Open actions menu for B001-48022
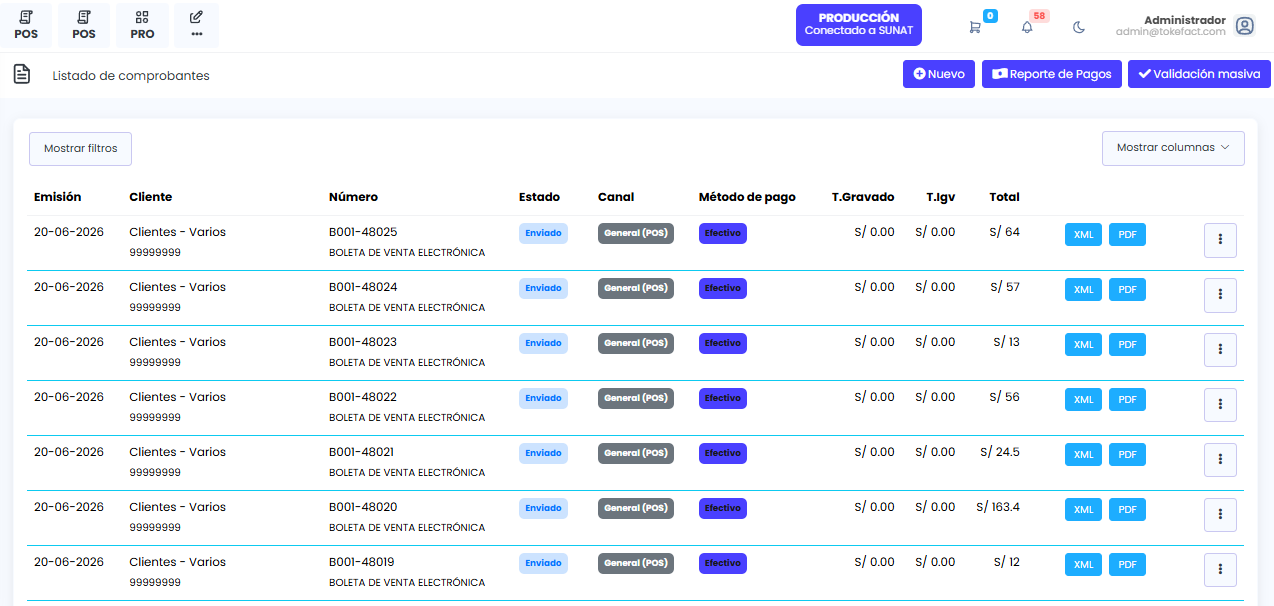Image resolution: width=1274 pixels, height=606 pixels. click(1220, 405)
